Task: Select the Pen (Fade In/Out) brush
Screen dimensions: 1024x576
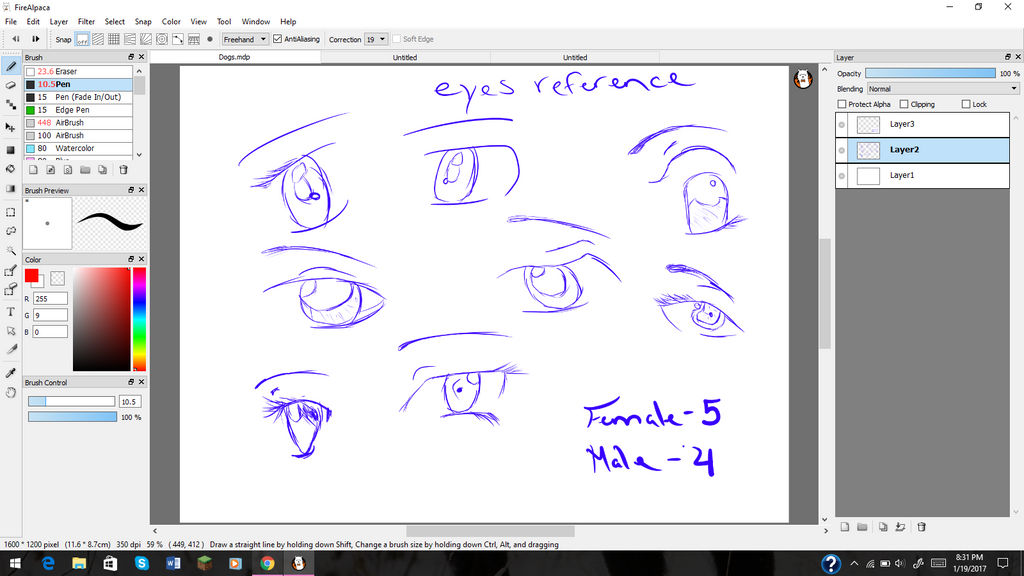Action: (78, 97)
